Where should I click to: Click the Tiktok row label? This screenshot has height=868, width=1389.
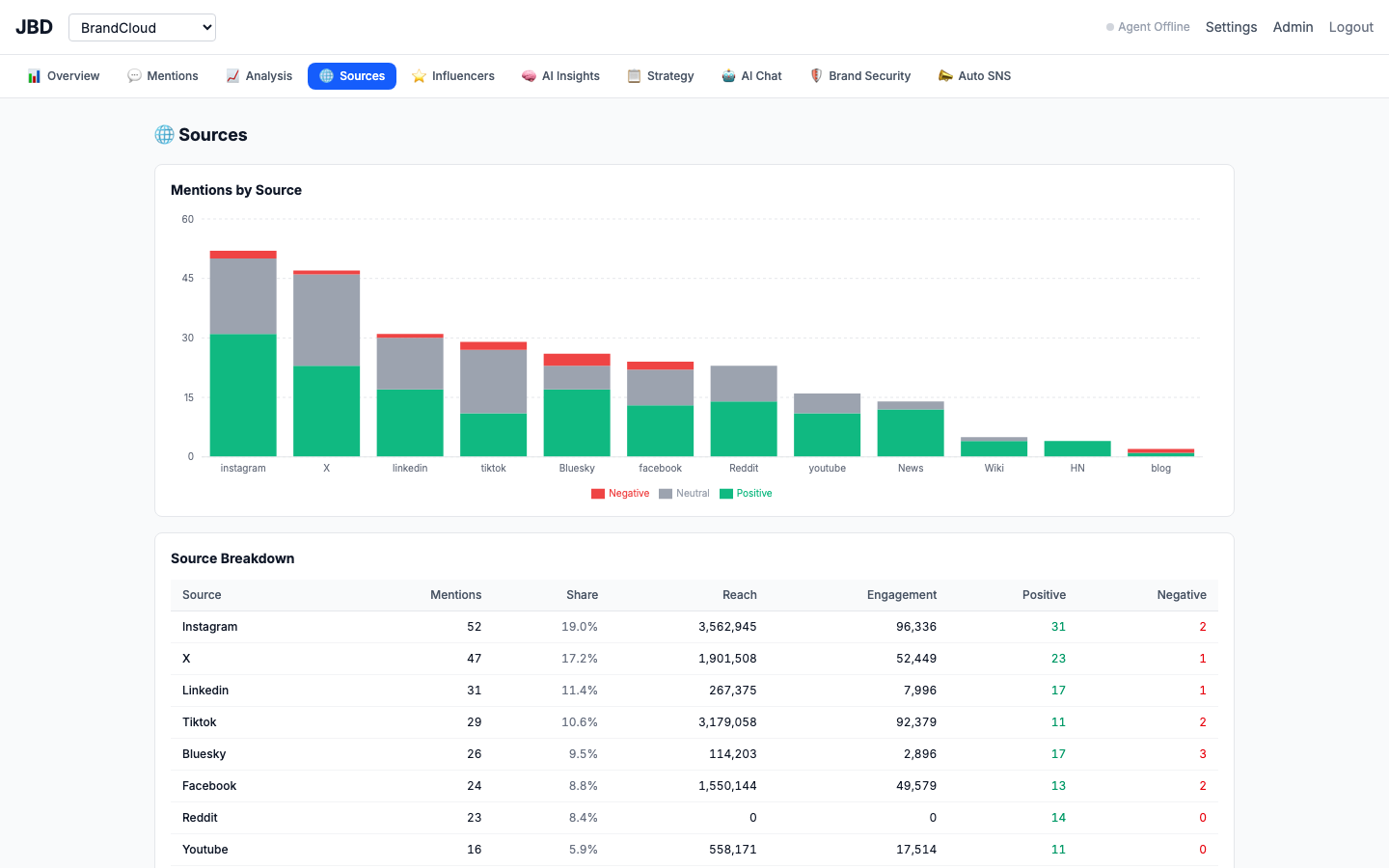click(x=200, y=722)
